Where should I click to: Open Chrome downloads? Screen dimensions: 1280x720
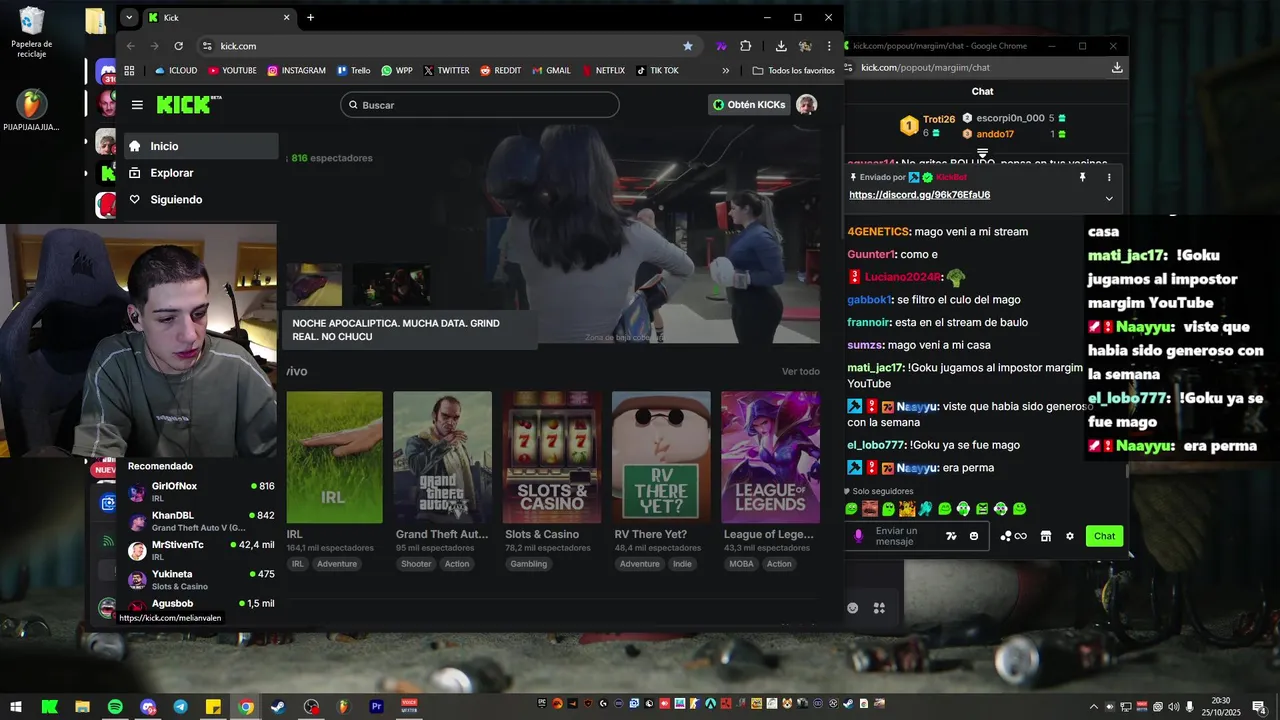(781, 46)
